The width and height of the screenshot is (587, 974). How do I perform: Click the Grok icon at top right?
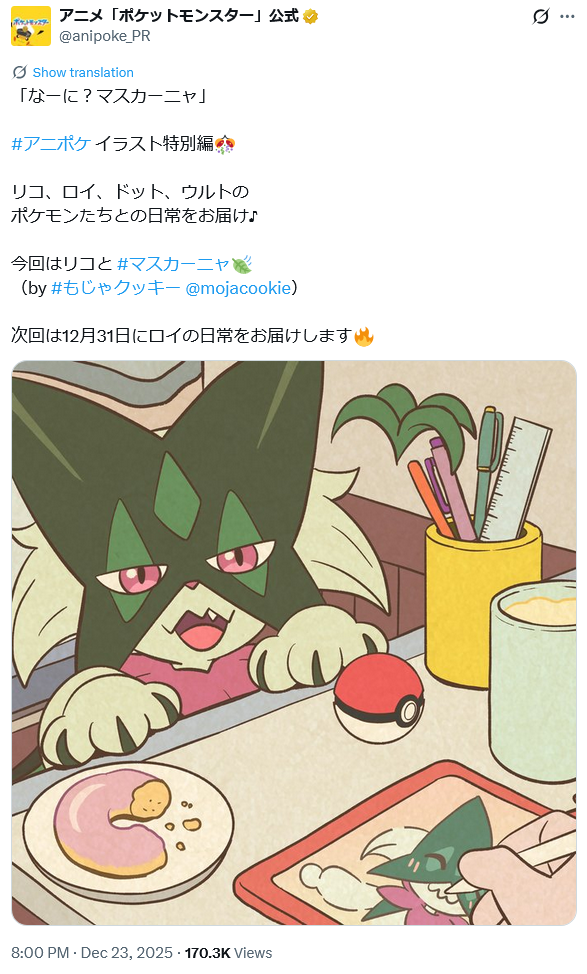(541, 17)
